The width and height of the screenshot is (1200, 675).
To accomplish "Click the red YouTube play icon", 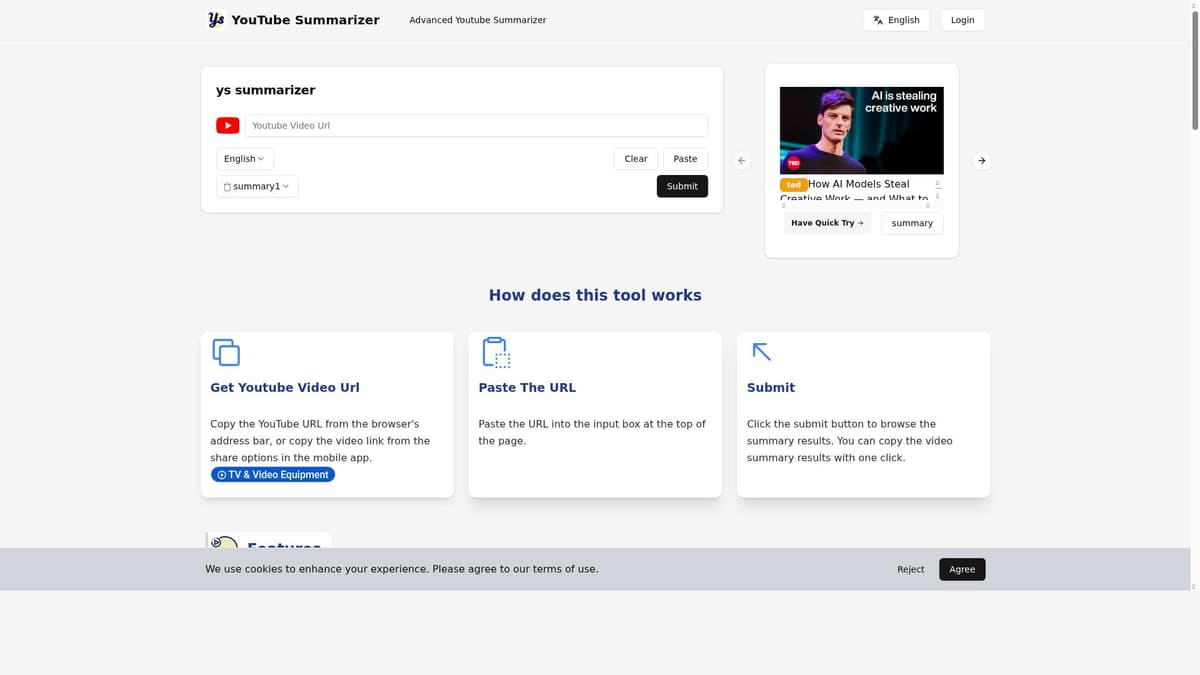I will tap(228, 125).
